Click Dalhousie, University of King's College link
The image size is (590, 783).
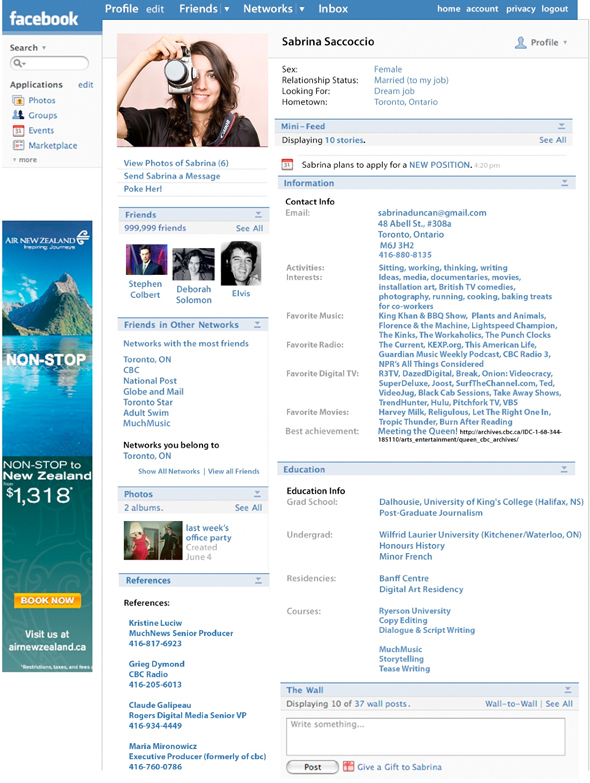click(x=481, y=502)
